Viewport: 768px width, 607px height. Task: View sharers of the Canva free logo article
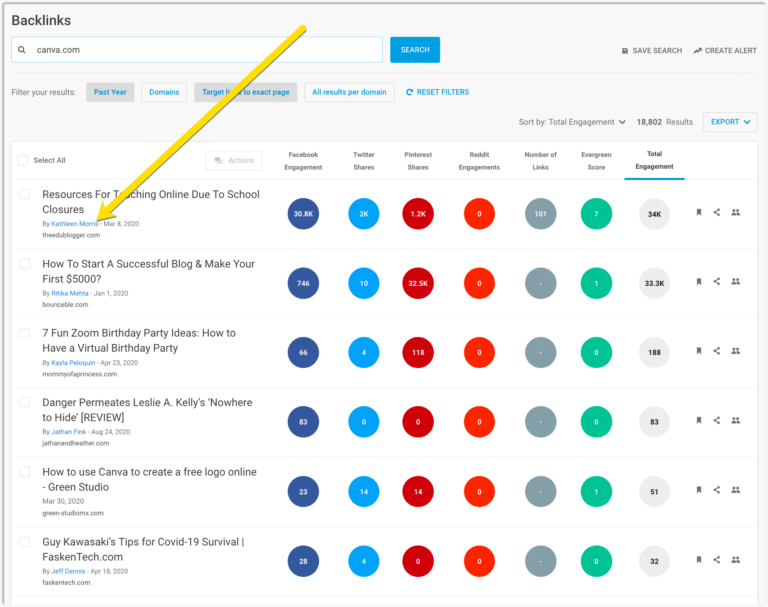click(736, 490)
